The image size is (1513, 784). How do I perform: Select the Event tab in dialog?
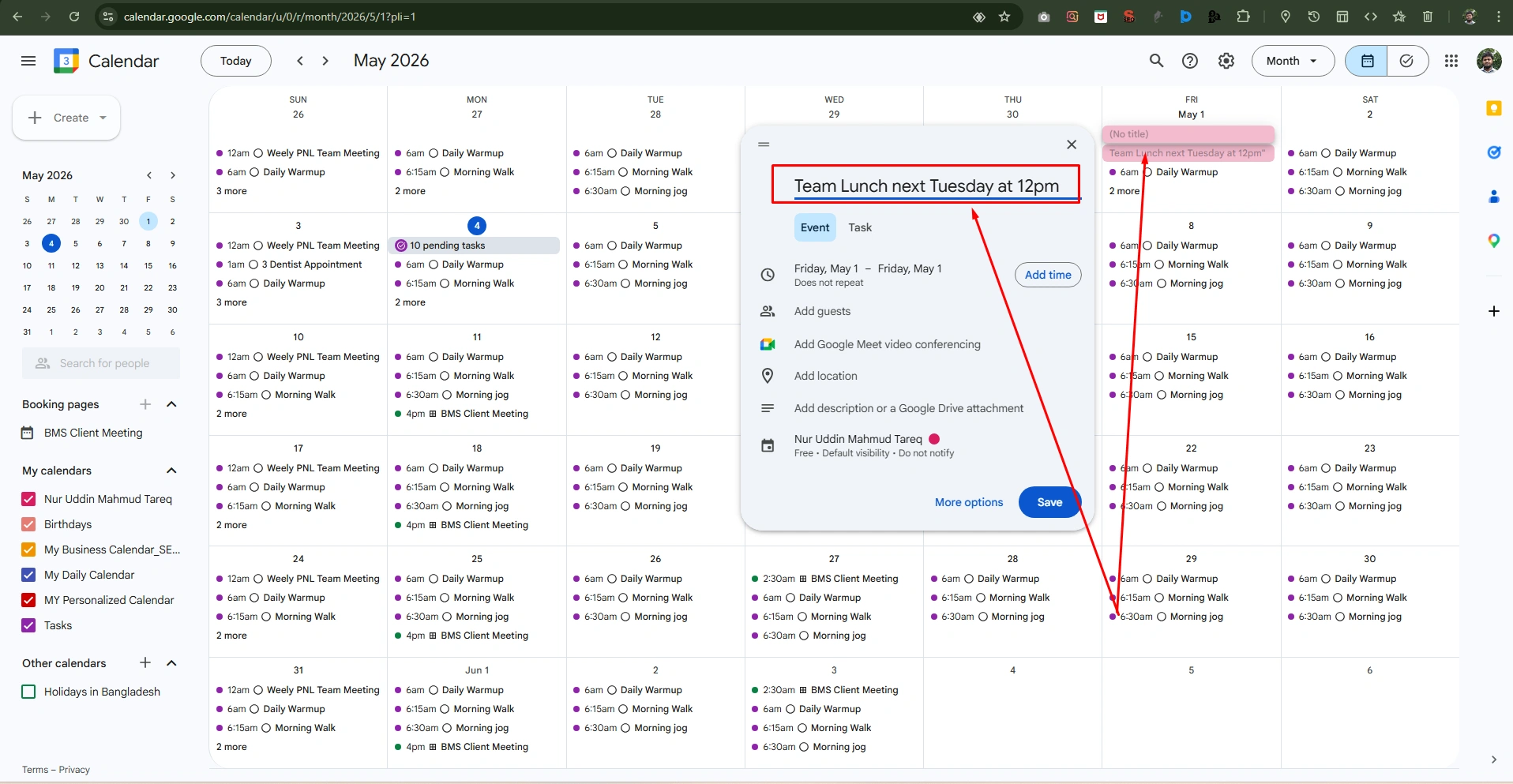point(815,227)
